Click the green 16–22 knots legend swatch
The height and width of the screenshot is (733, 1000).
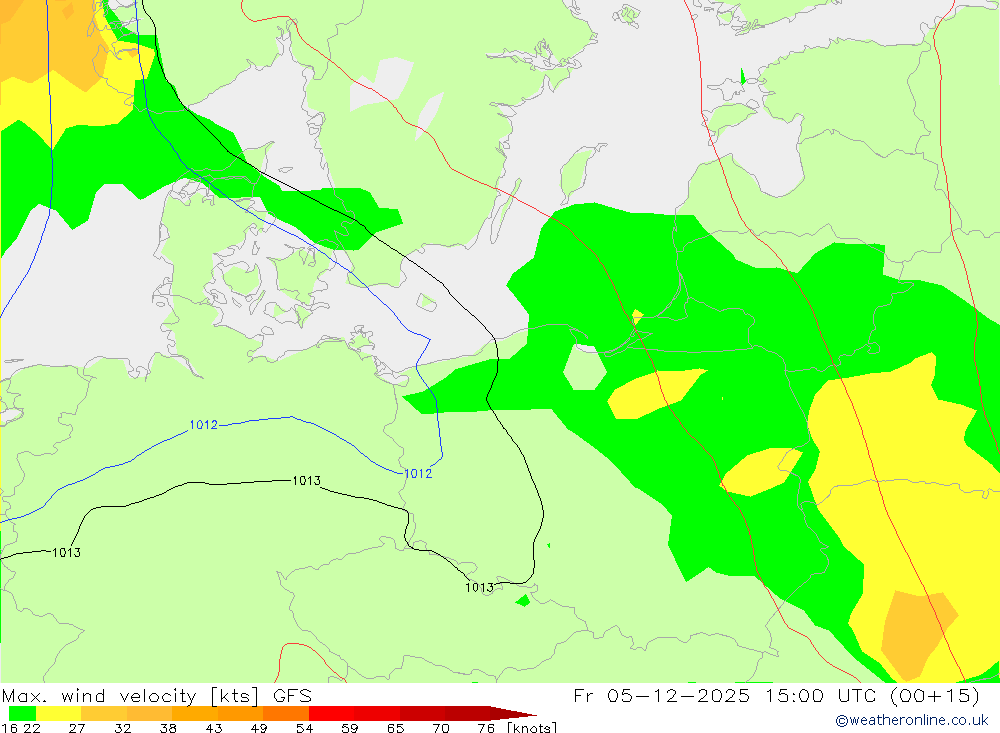pos(22,713)
